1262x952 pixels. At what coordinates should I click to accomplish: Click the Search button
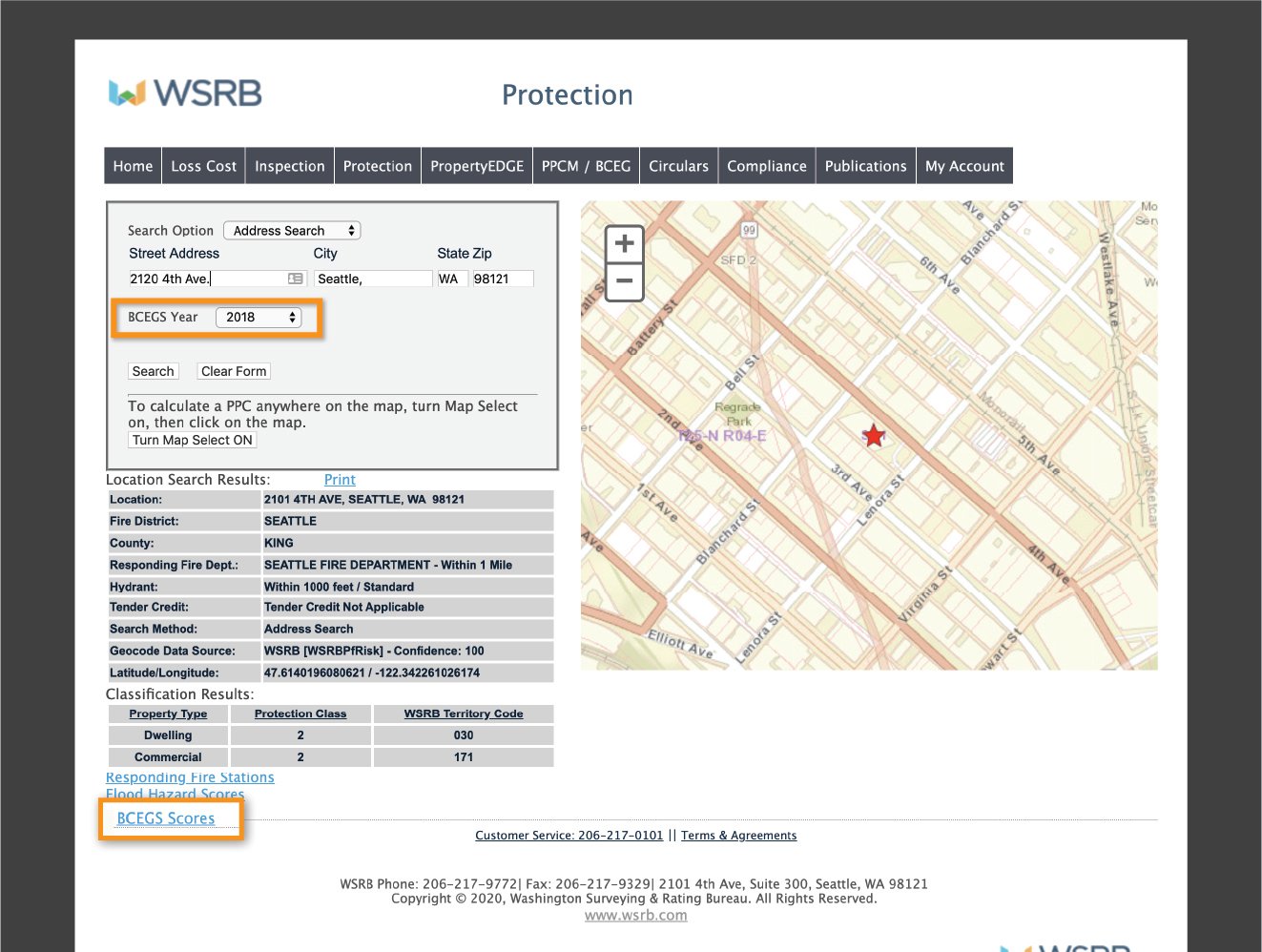(153, 370)
